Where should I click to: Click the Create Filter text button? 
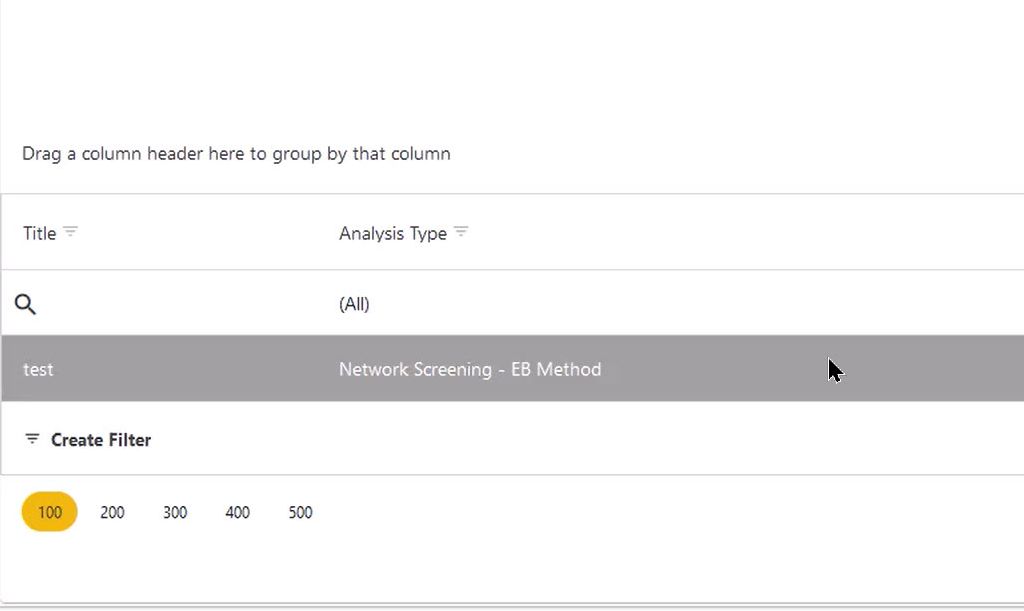coord(101,440)
